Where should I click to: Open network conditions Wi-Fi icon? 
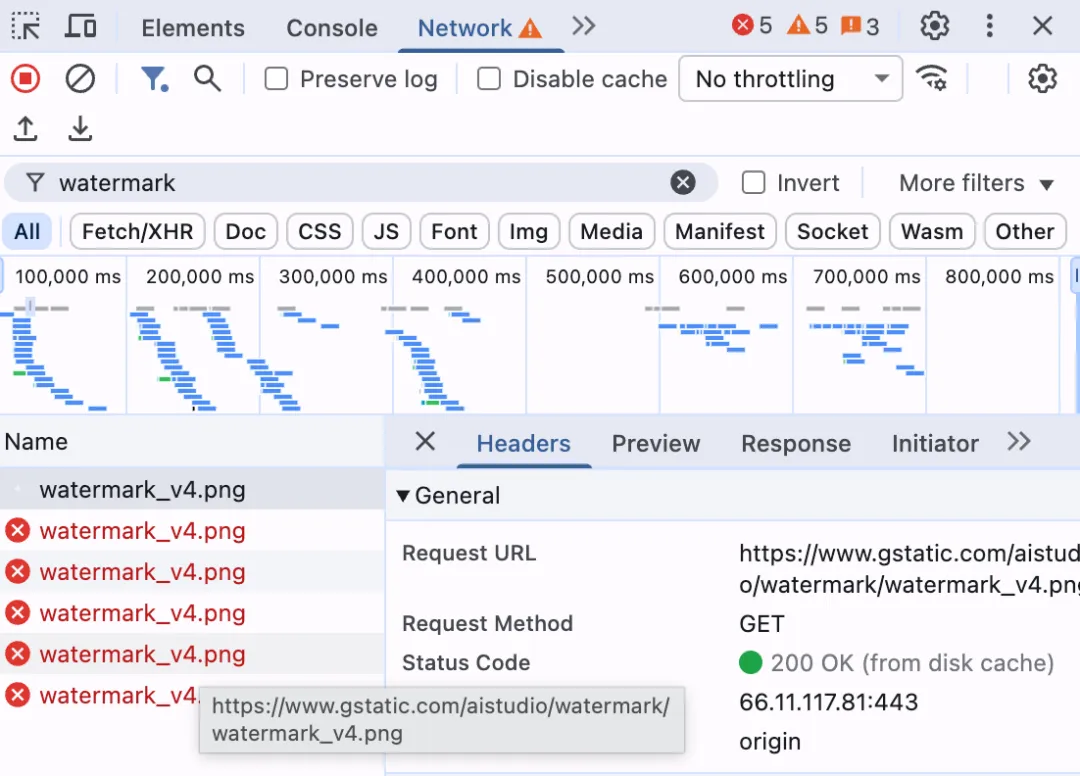click(x=932, y=78)
